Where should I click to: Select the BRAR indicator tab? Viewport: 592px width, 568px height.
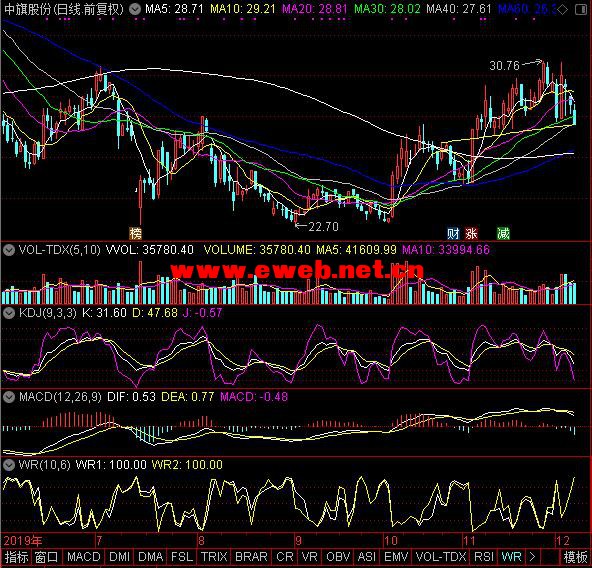pos(251,557)
